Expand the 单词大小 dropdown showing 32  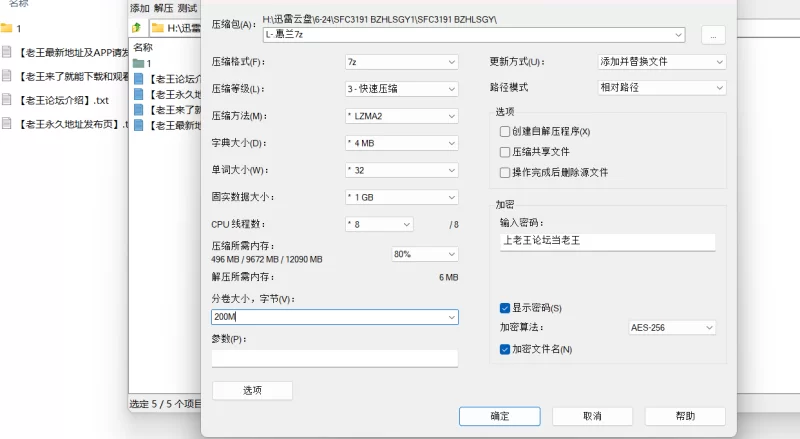click(402, 170)
